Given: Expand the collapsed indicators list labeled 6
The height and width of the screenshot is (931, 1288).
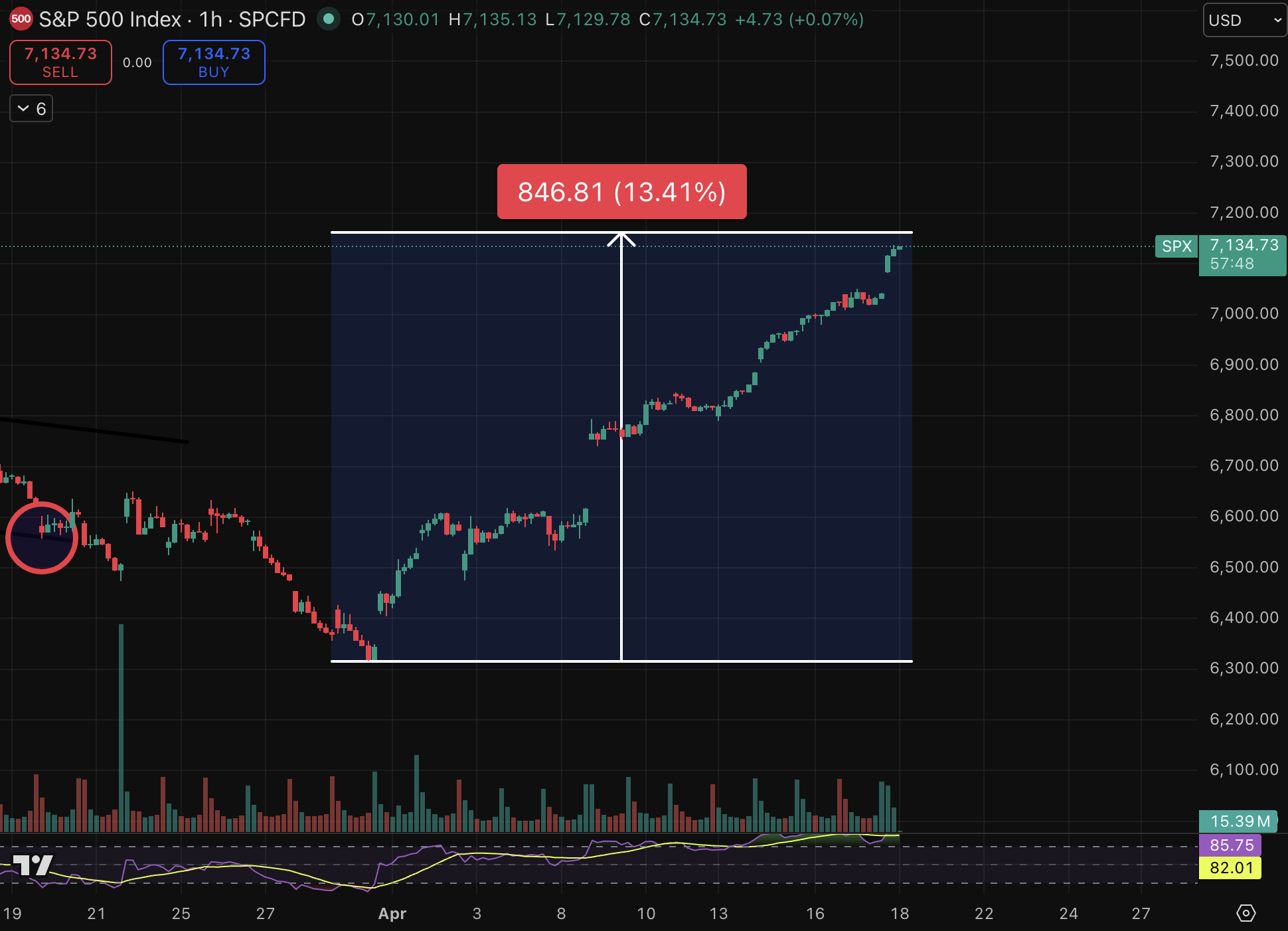Looking at the screenshot, I should 31,109.
